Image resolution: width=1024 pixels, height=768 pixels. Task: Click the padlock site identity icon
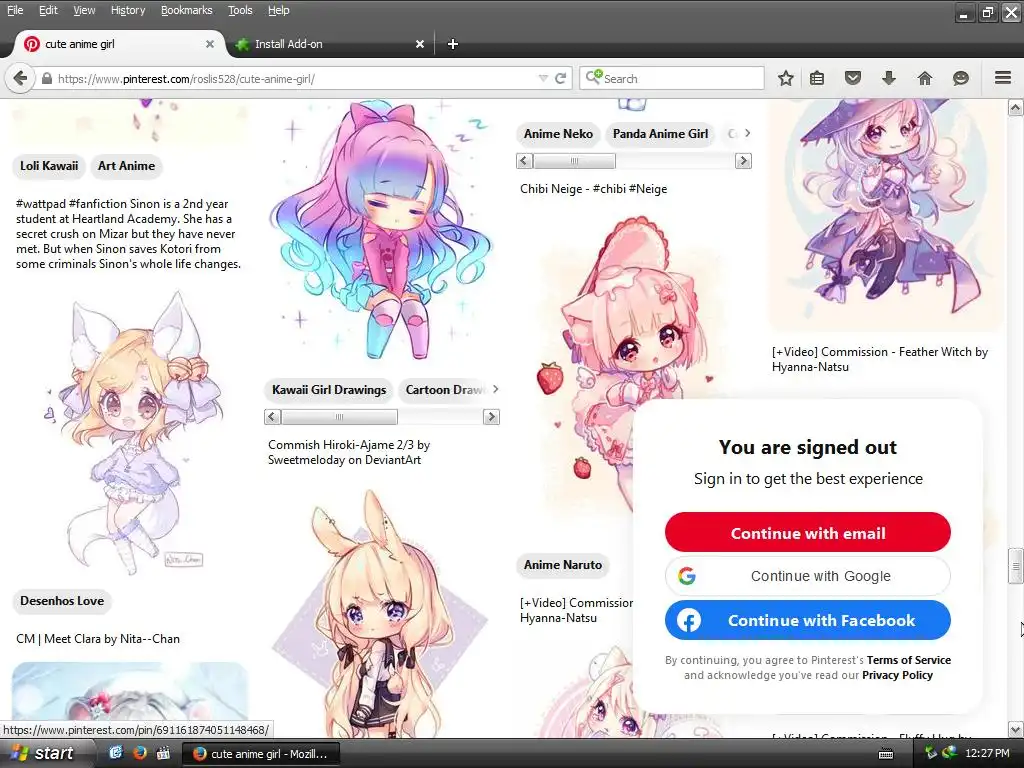click(x=46, y=78)
